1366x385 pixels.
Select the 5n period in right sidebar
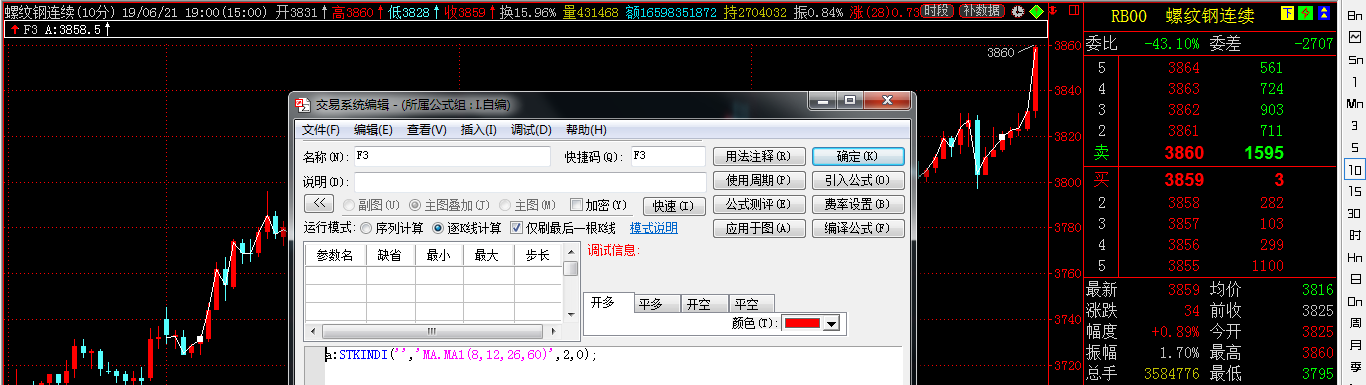click(x=1355, y=60)
